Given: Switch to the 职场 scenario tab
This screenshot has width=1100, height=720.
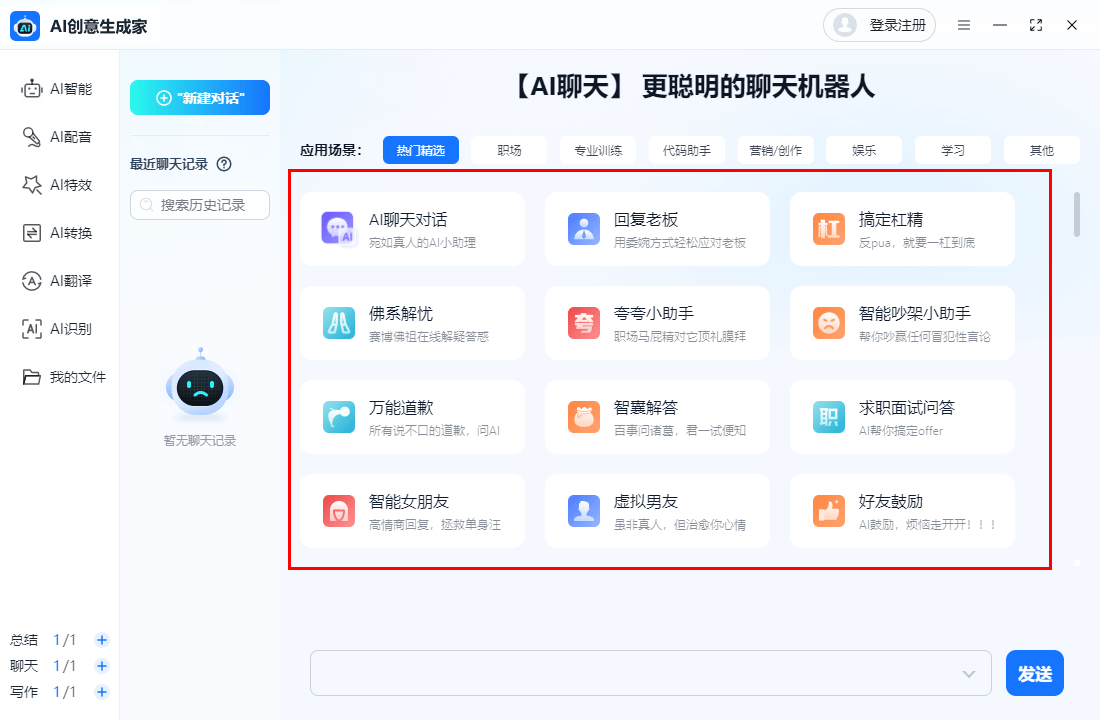Looking at the screenshot, I should pos(509,150).
